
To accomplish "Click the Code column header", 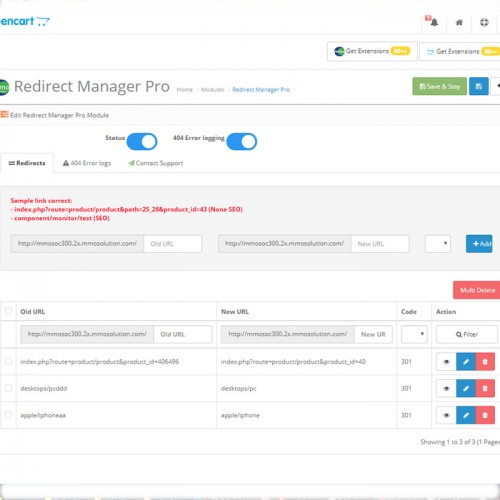I will (x=409, y=312).
